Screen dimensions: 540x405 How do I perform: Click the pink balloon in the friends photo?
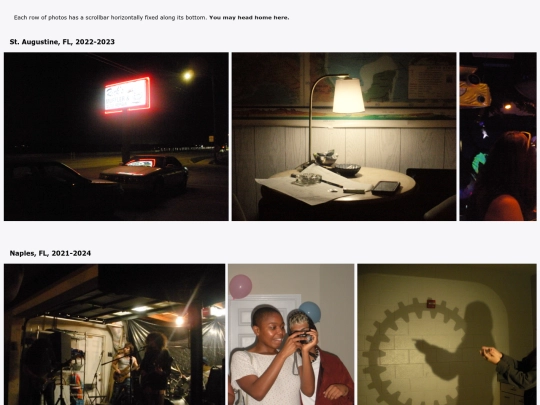click(240, 286)
